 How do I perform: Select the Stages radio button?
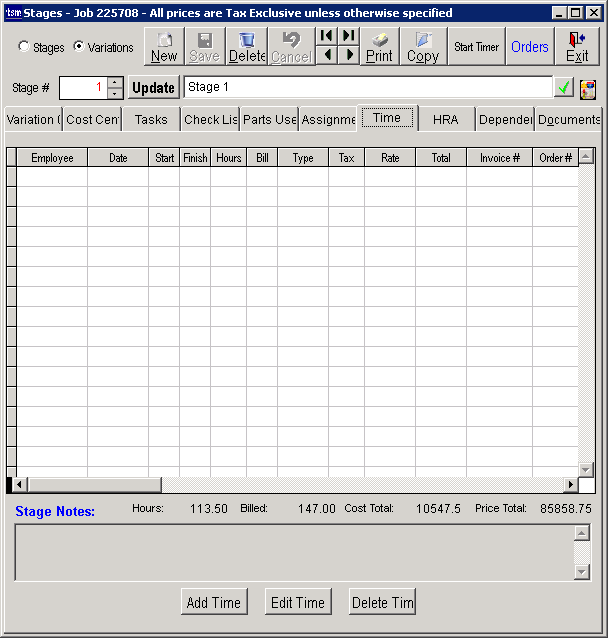click(x=24, y=47)
